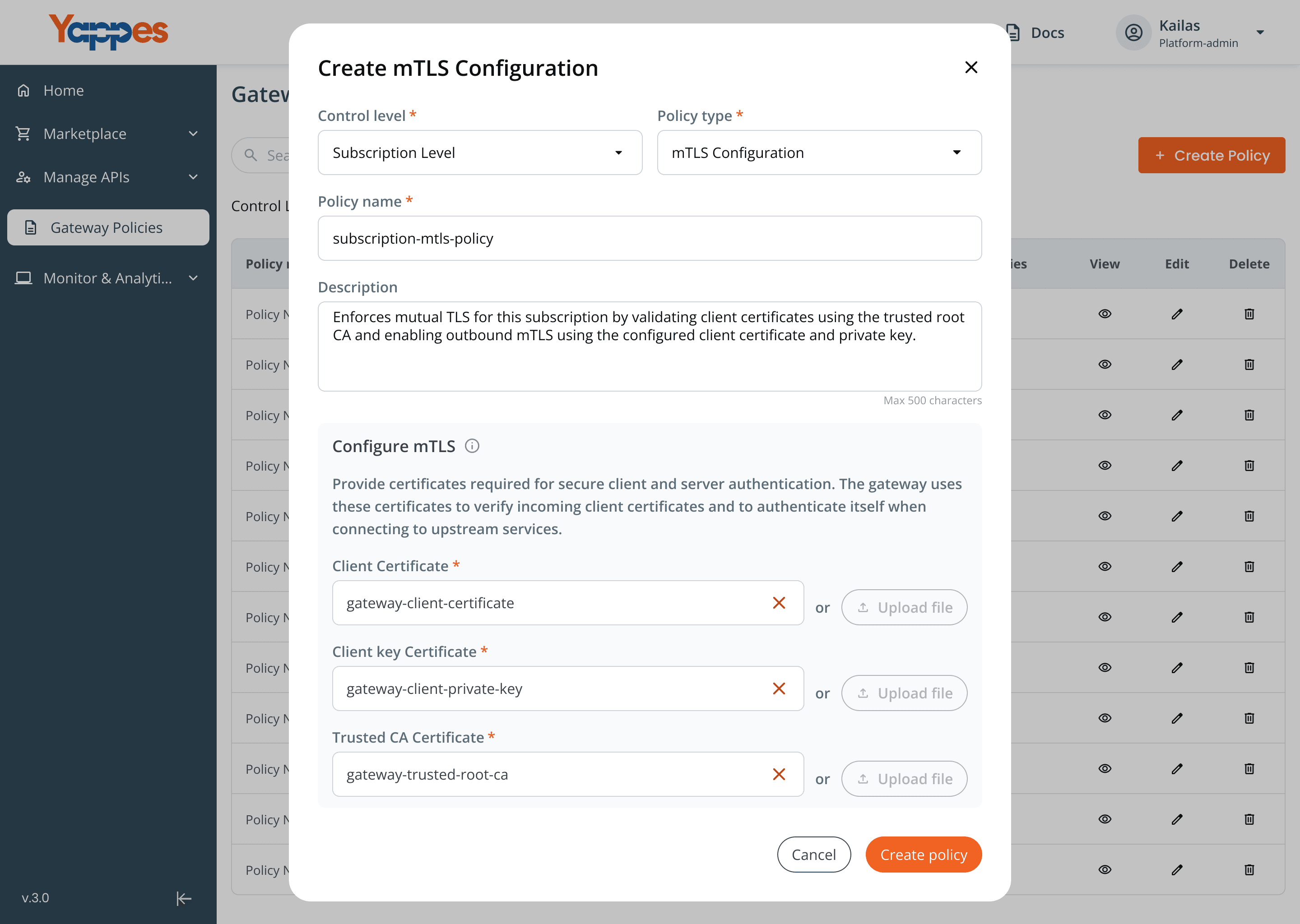1300x924 pixels.
Task: Edit the first policy row
Action: (1177, 314)
